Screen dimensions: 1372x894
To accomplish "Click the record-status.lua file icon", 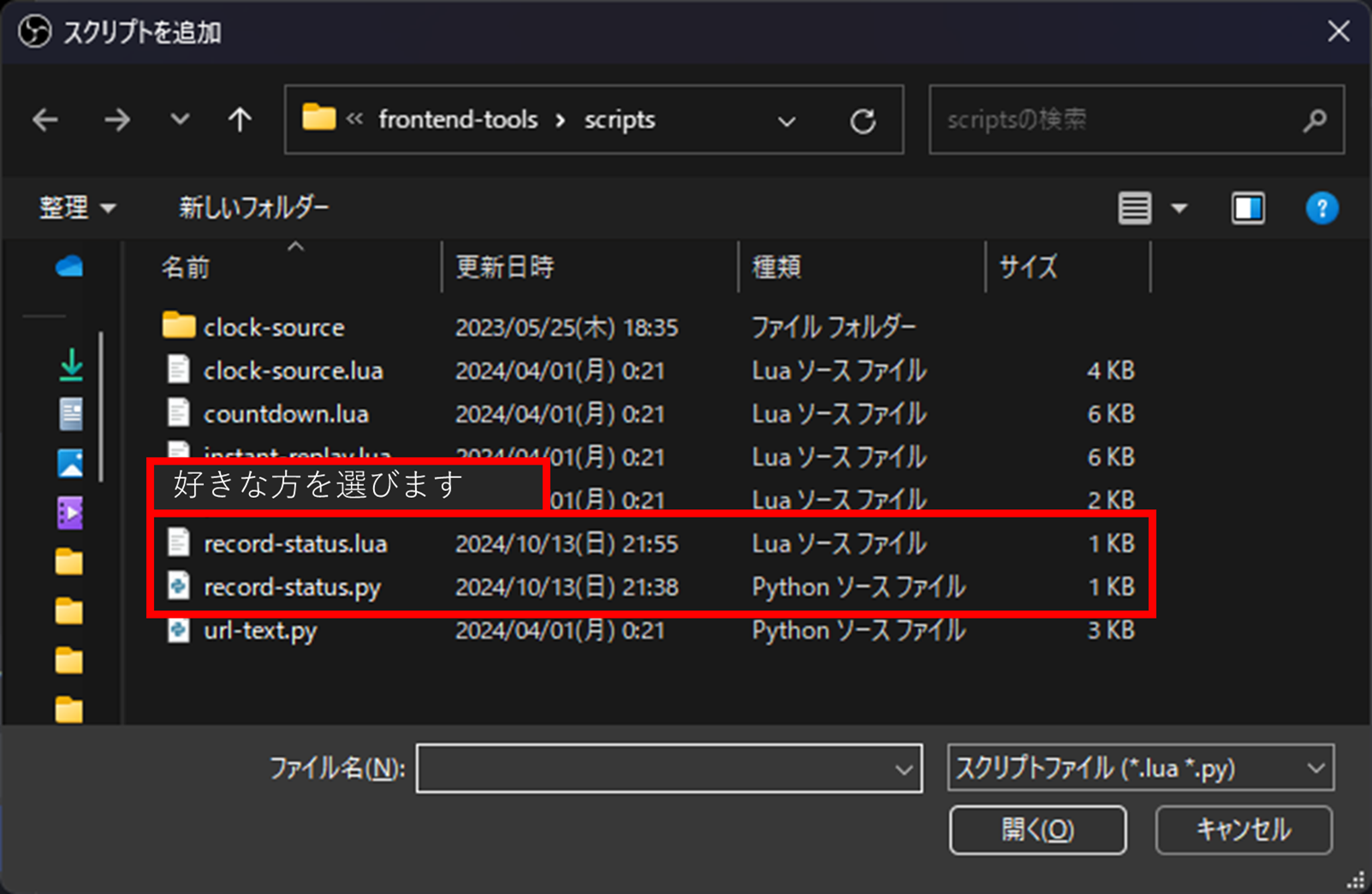I will (x=178, y=542).
